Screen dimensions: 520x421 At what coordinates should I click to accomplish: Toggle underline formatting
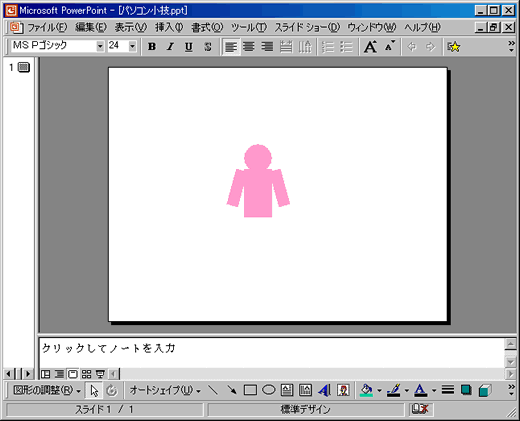189,47
